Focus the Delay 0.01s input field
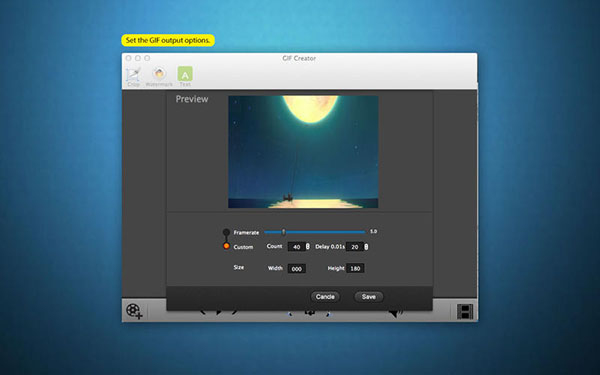Image resolution: width=600 pixels, height=375 pixels. coord(355,247)
